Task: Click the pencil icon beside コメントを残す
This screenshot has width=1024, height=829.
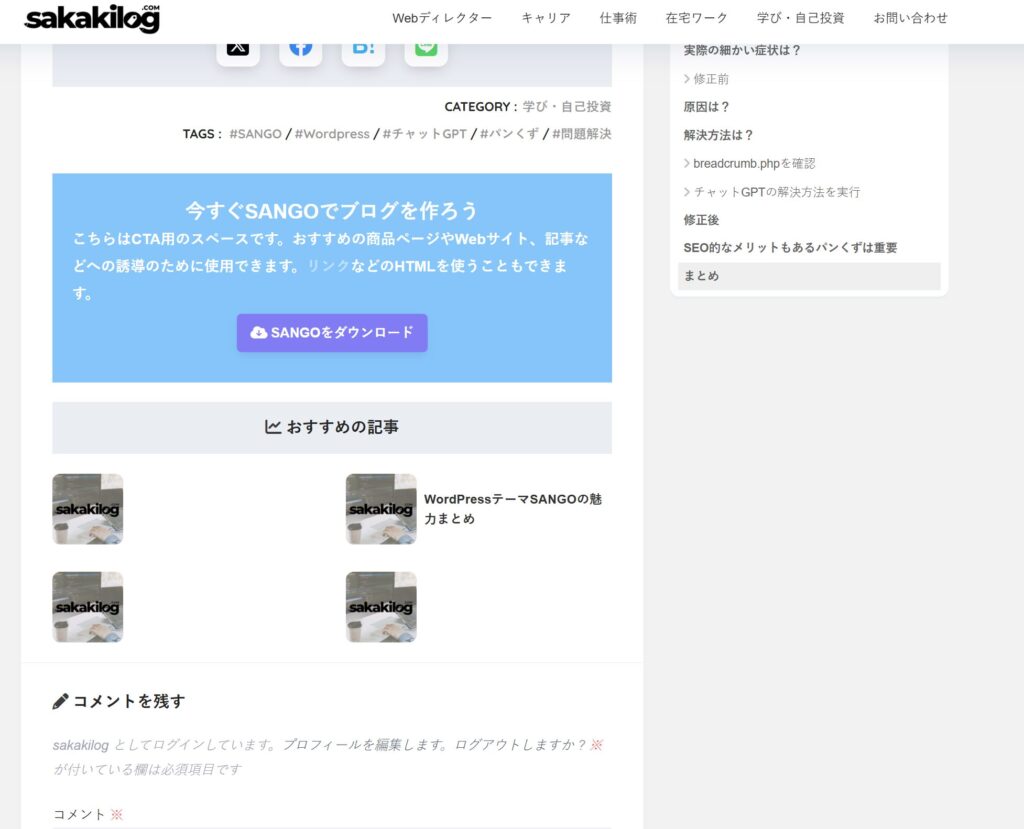Action: pos(60,702)
